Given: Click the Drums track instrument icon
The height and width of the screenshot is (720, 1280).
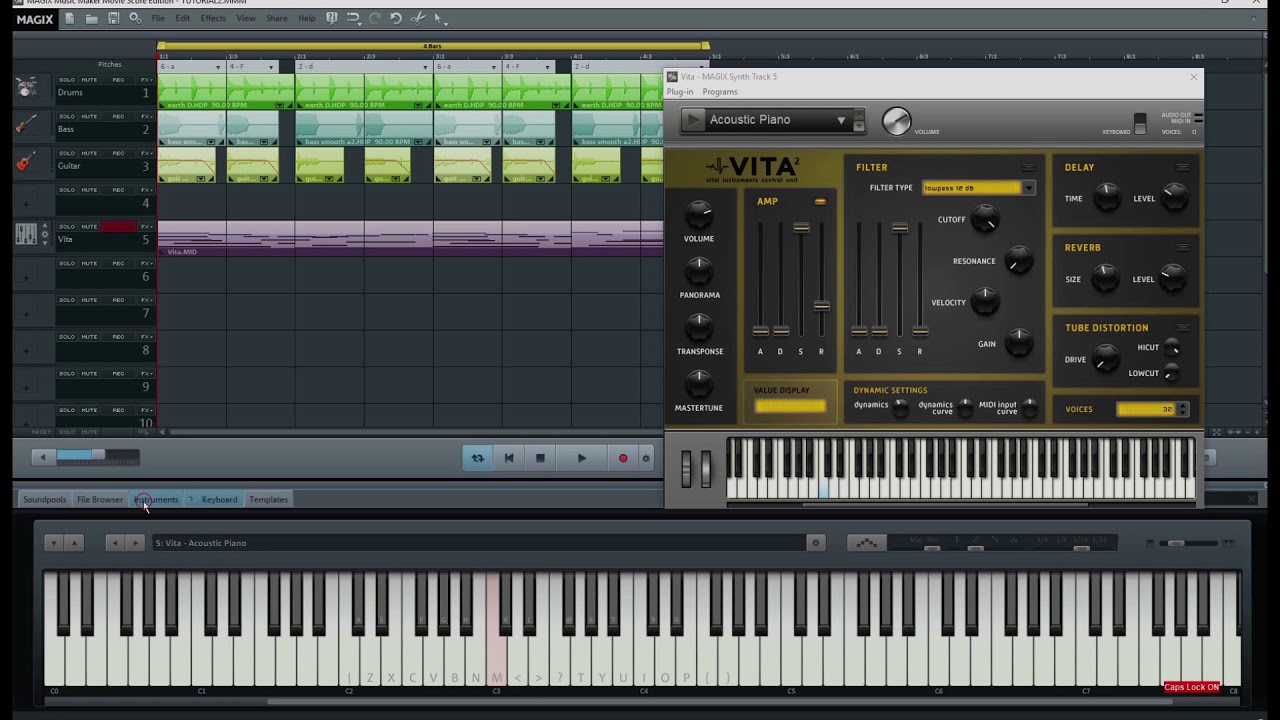Looking at the screenshot, I should pyautogui.click(x=27, y=88).
